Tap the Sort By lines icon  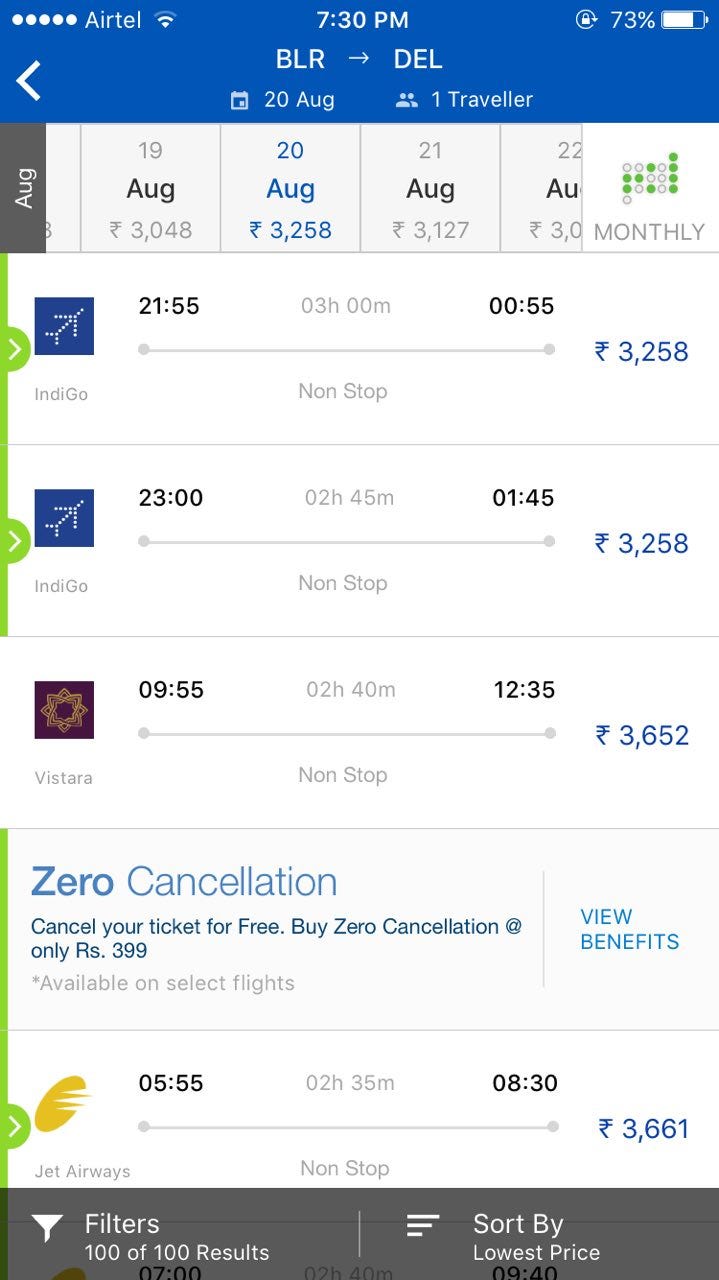pyautogui.click(x=423, y=1225)
